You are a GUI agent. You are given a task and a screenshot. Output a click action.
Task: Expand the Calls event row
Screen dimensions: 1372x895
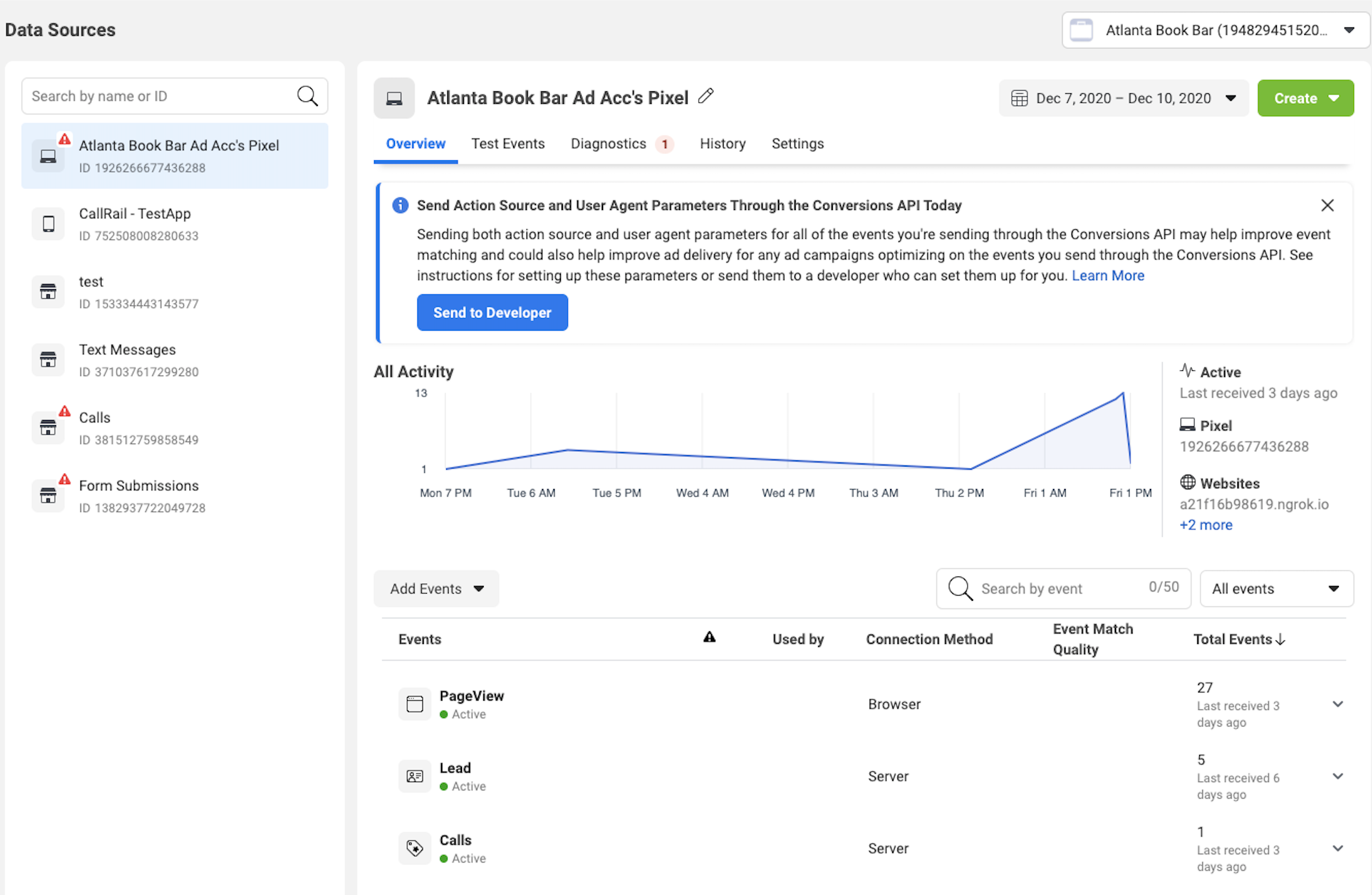tap(1338, 848)
